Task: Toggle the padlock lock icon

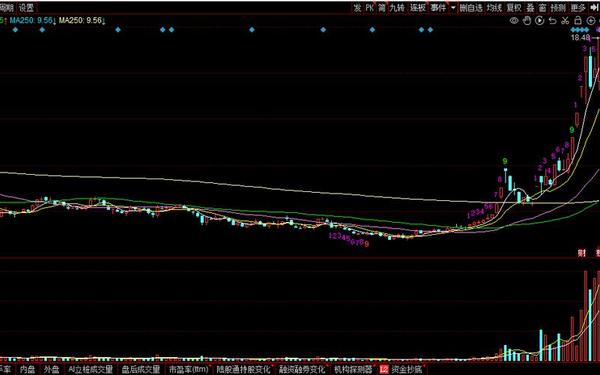Action: 578,20
